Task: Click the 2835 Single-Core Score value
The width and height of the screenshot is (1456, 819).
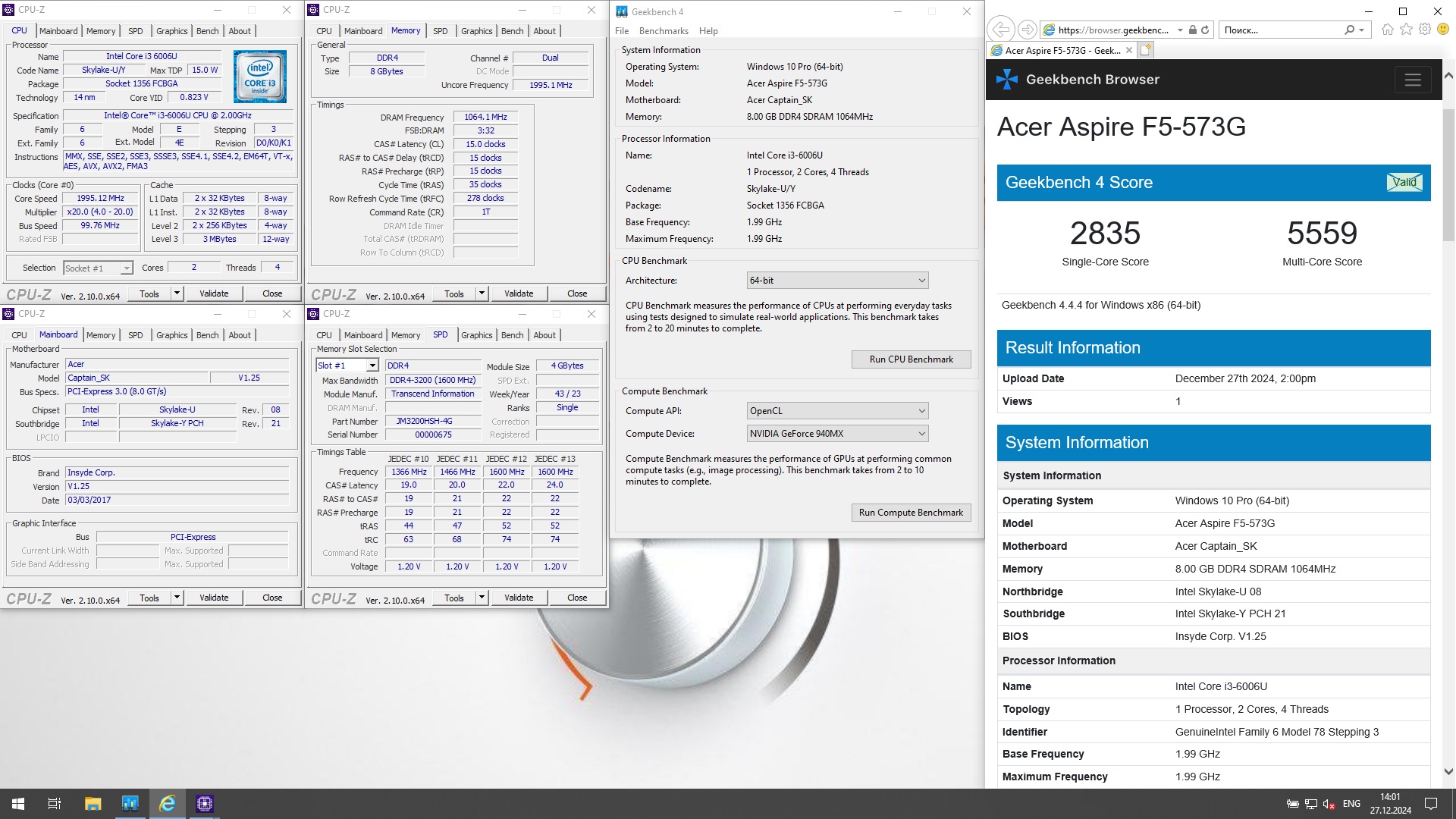Action: (x=1105, y=234)
